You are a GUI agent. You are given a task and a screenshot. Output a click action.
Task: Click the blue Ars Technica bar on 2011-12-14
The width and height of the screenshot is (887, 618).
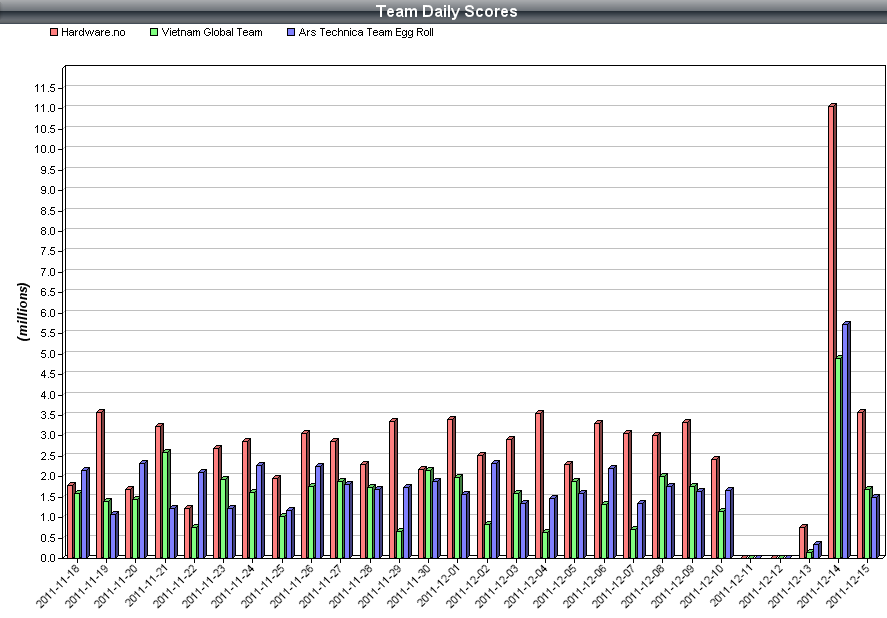[x=846, y=440]
